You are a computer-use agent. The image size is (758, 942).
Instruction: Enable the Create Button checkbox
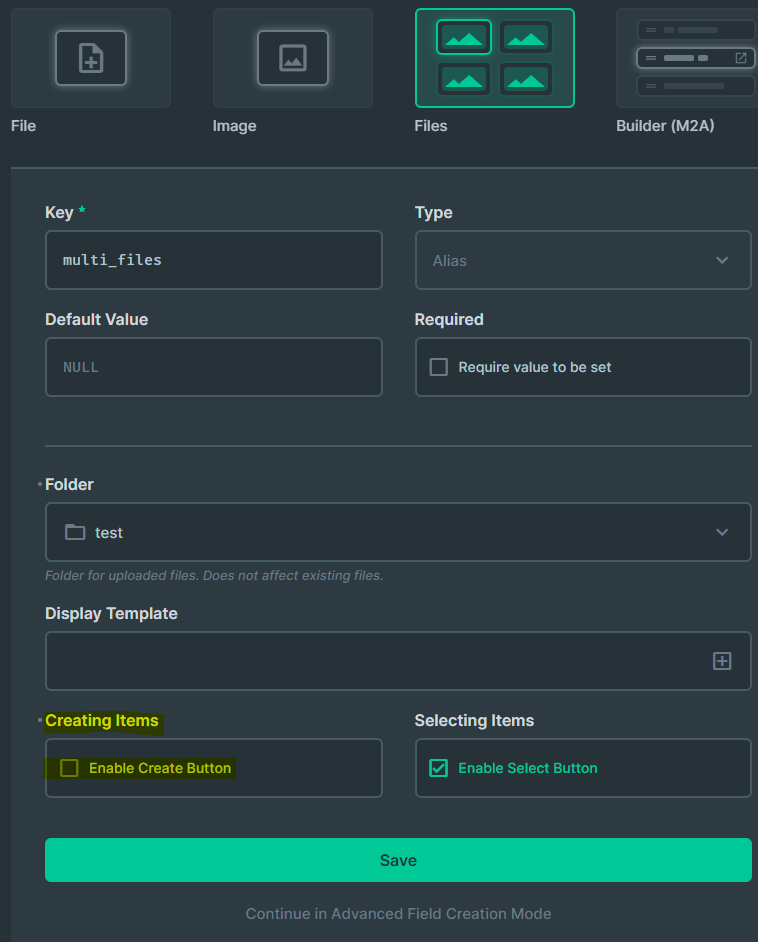click(69, 768)
